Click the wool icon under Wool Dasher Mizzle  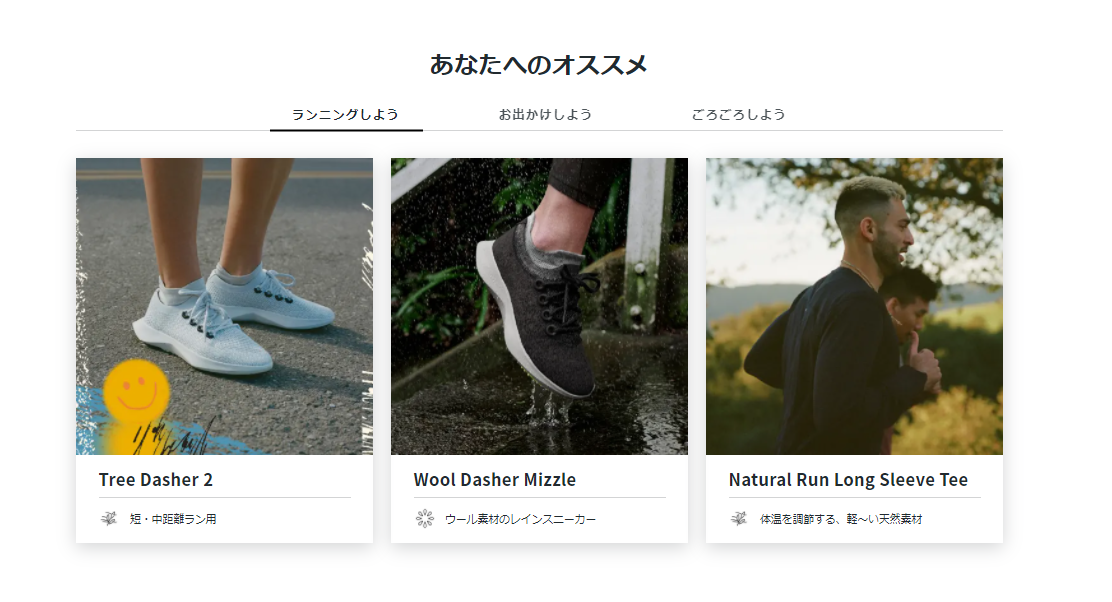[x=424, y=519]
